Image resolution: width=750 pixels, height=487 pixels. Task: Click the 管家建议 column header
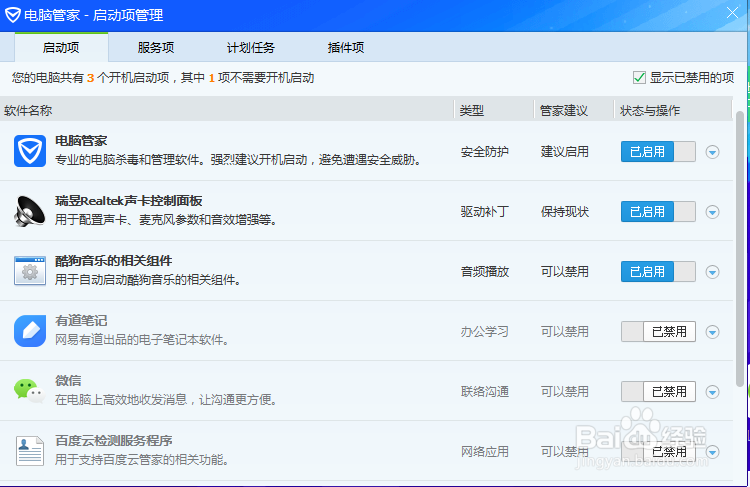click(574, 111)
